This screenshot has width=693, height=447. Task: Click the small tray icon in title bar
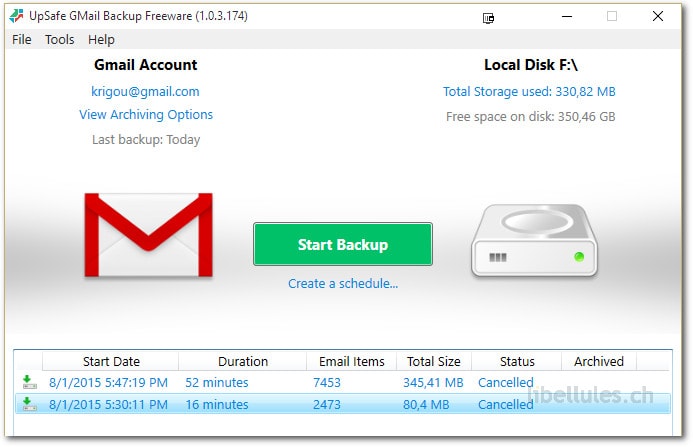coord(489,17)
